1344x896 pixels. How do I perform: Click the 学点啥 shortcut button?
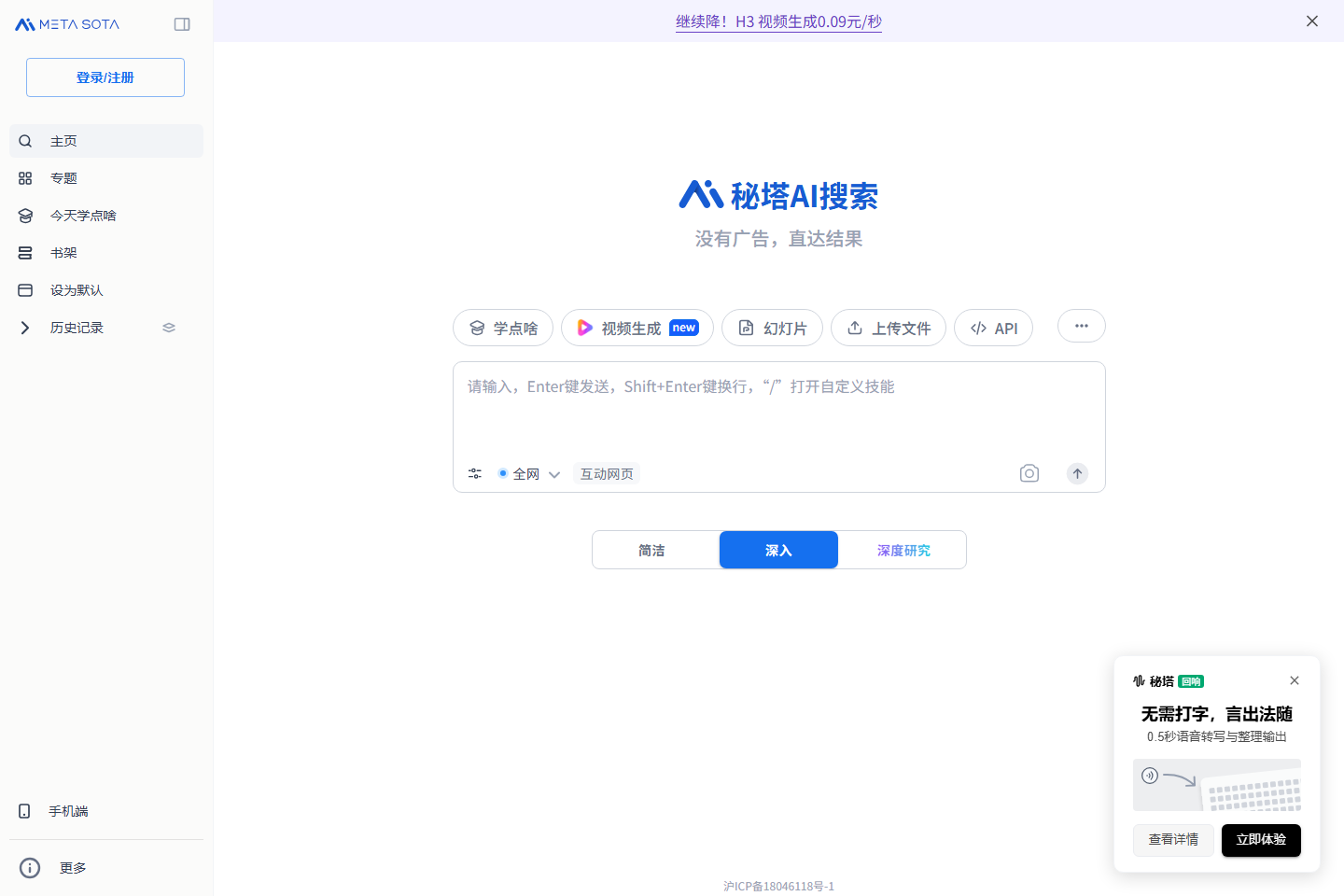(x=503, y=328)
